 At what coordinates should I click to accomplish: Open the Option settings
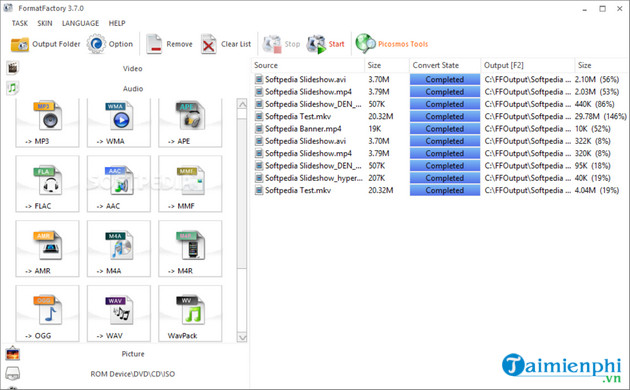(x=110, y=44)
